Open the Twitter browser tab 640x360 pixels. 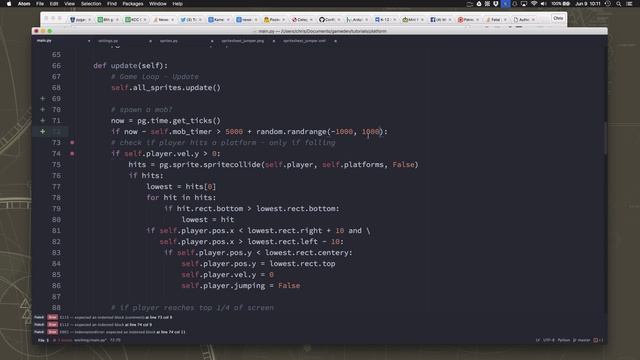point(191,20)
